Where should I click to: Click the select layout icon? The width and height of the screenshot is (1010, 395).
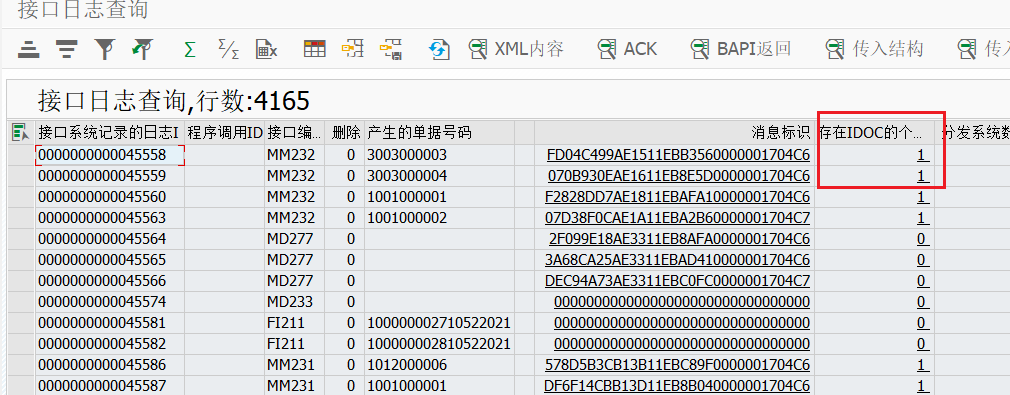point(352,49)
